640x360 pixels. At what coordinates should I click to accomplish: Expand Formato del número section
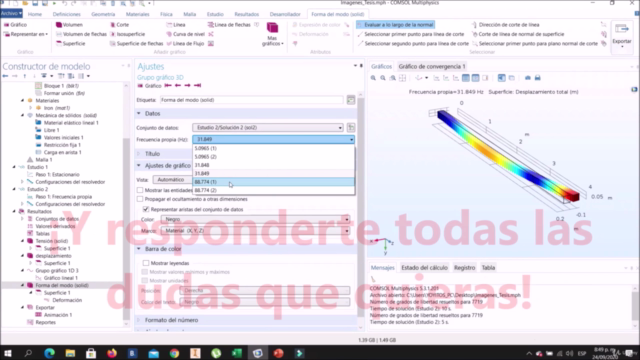pyautogui.click(x=139, y=320)
